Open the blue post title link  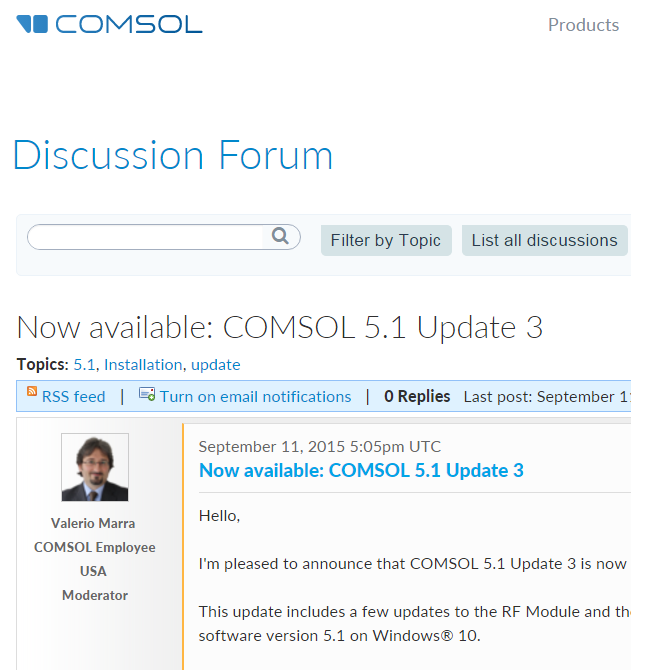point(361,470)
